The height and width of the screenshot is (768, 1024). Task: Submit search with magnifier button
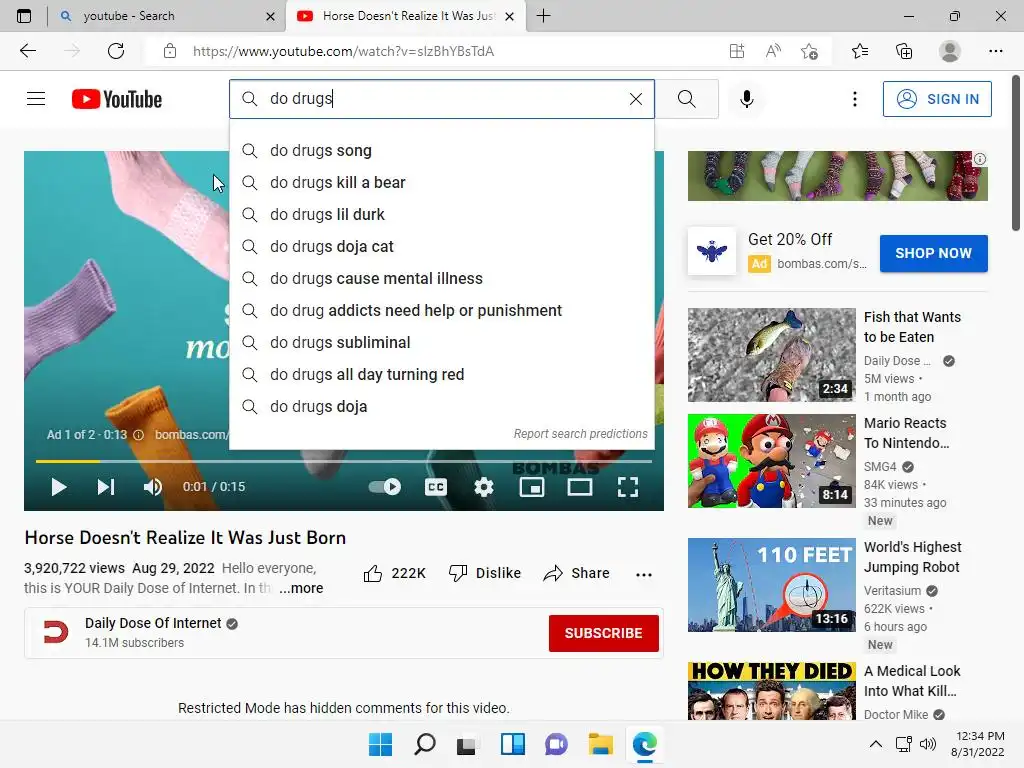point(686,99)
